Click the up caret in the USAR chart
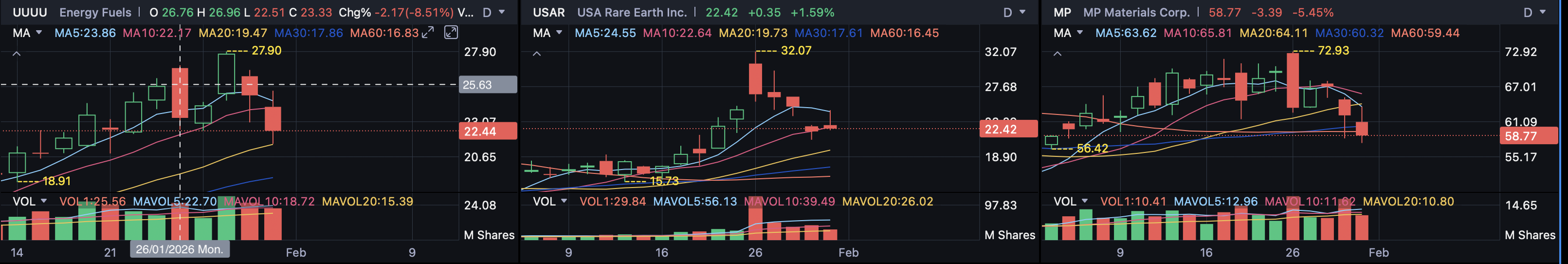The height and width of the screenshot is (264, 1568). click(x=536, y=54)
